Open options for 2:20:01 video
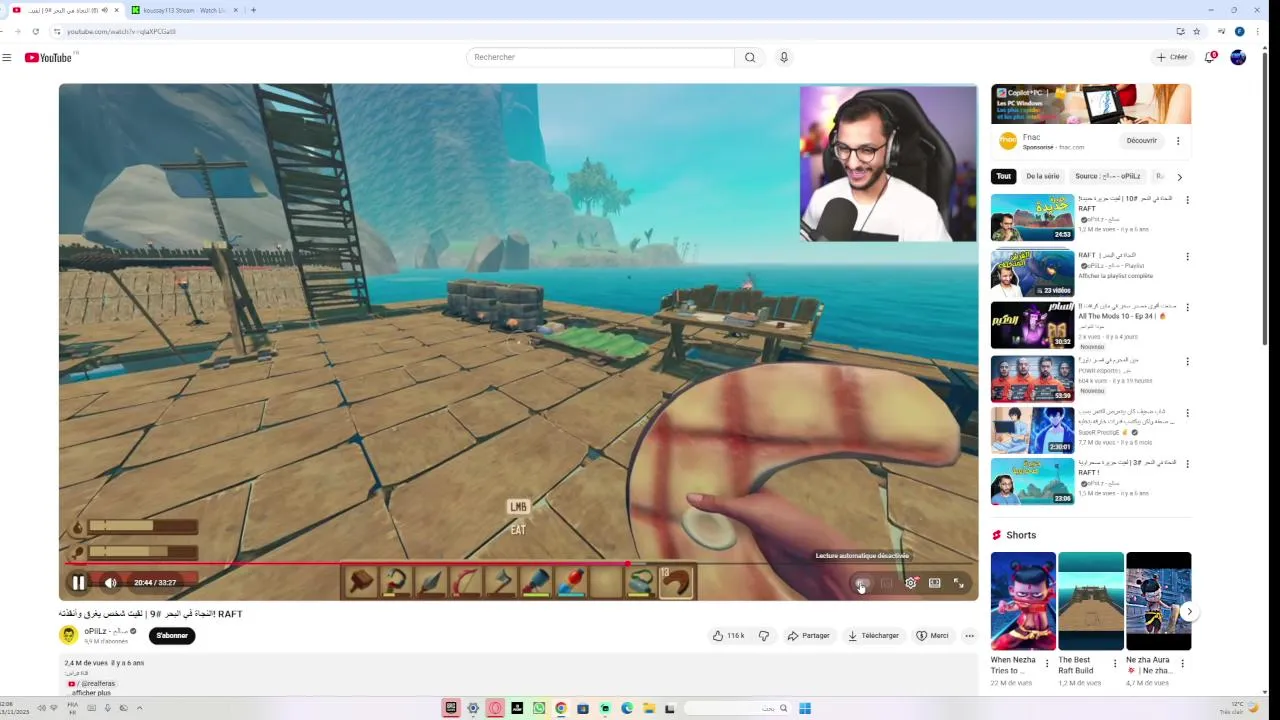 click(x=1187, y=413)
